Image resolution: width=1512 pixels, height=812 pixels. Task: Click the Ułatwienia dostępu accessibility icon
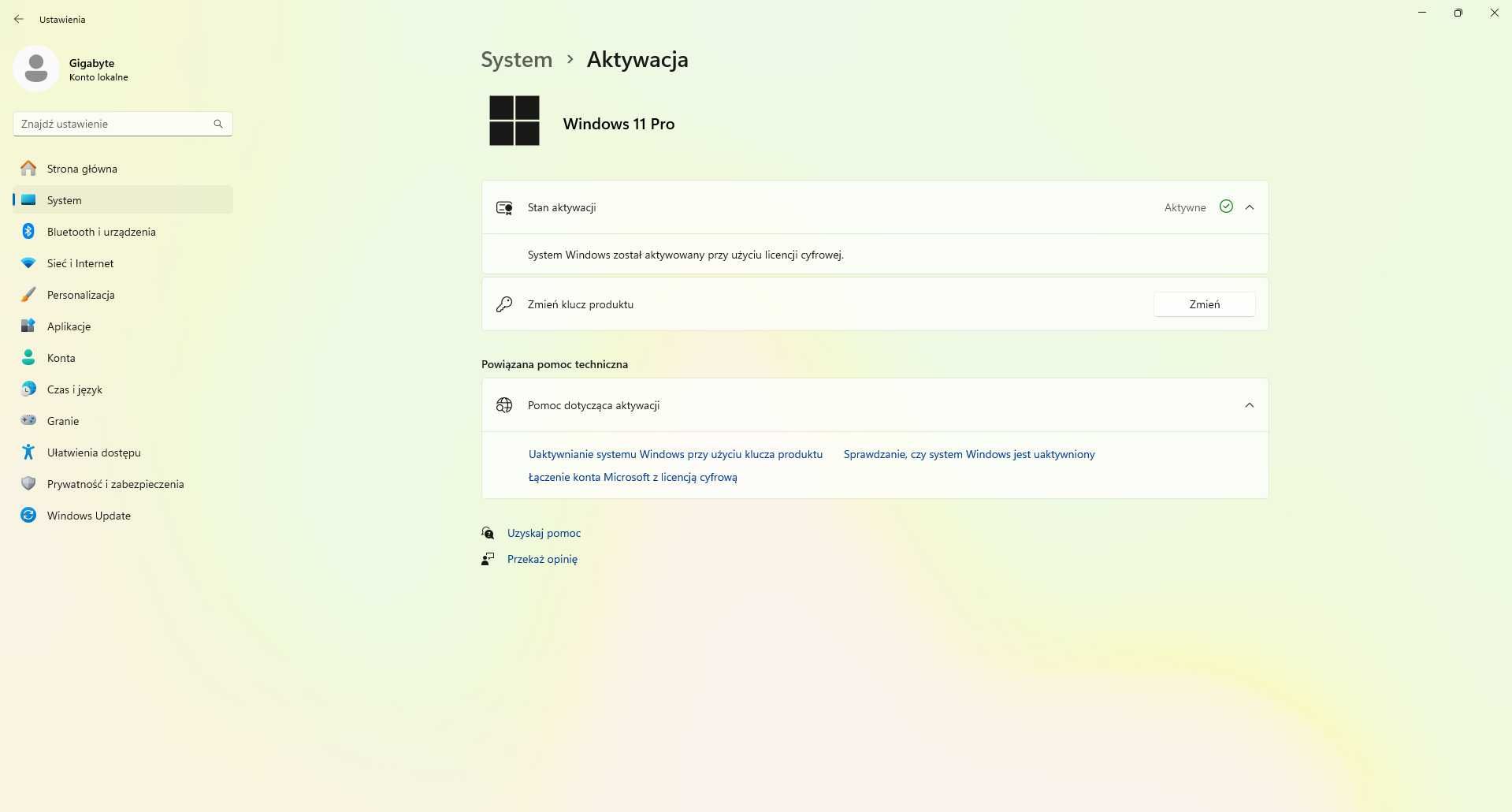point(28,452)
